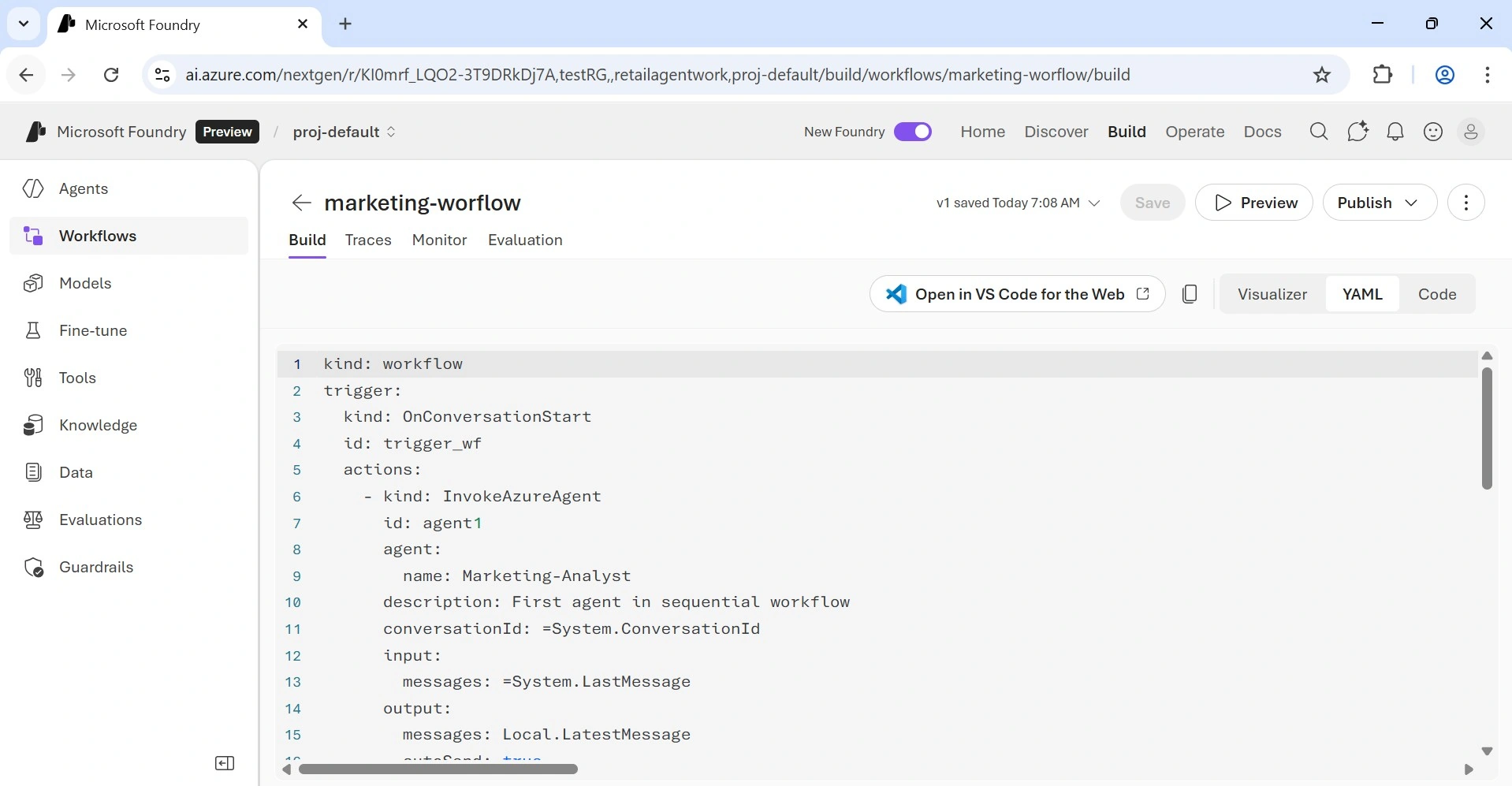Open the Traces tab
The image size is (1512, 786).
pyautogui.click(x=368, y=240)
